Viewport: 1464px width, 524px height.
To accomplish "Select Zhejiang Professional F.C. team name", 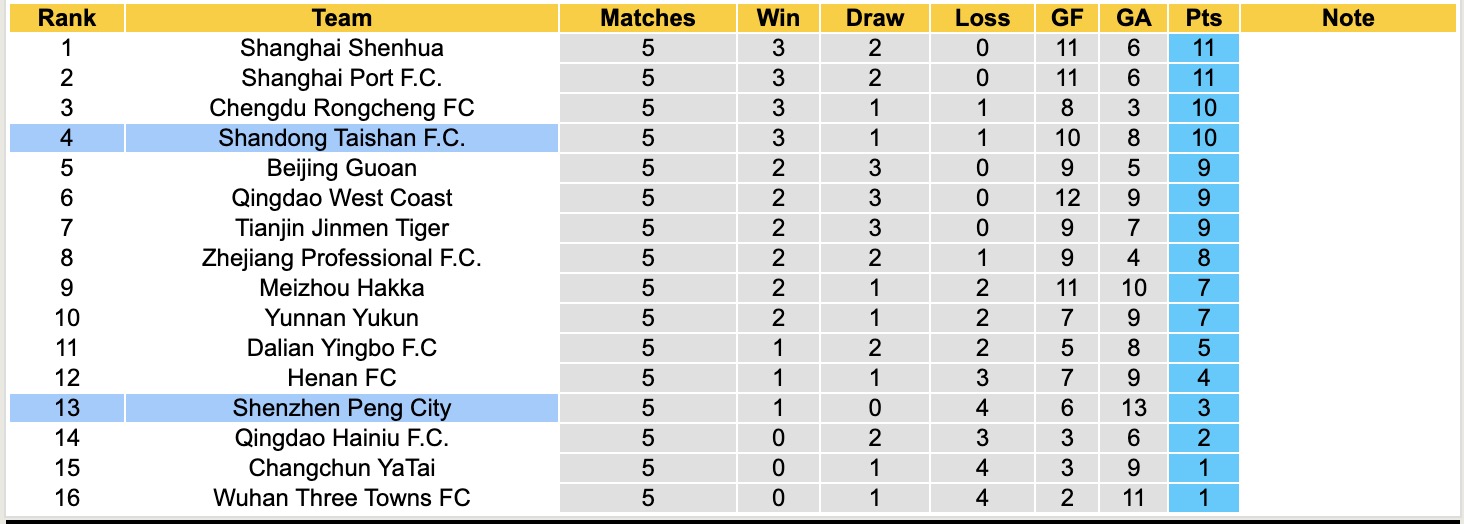I will click(341, 258).
